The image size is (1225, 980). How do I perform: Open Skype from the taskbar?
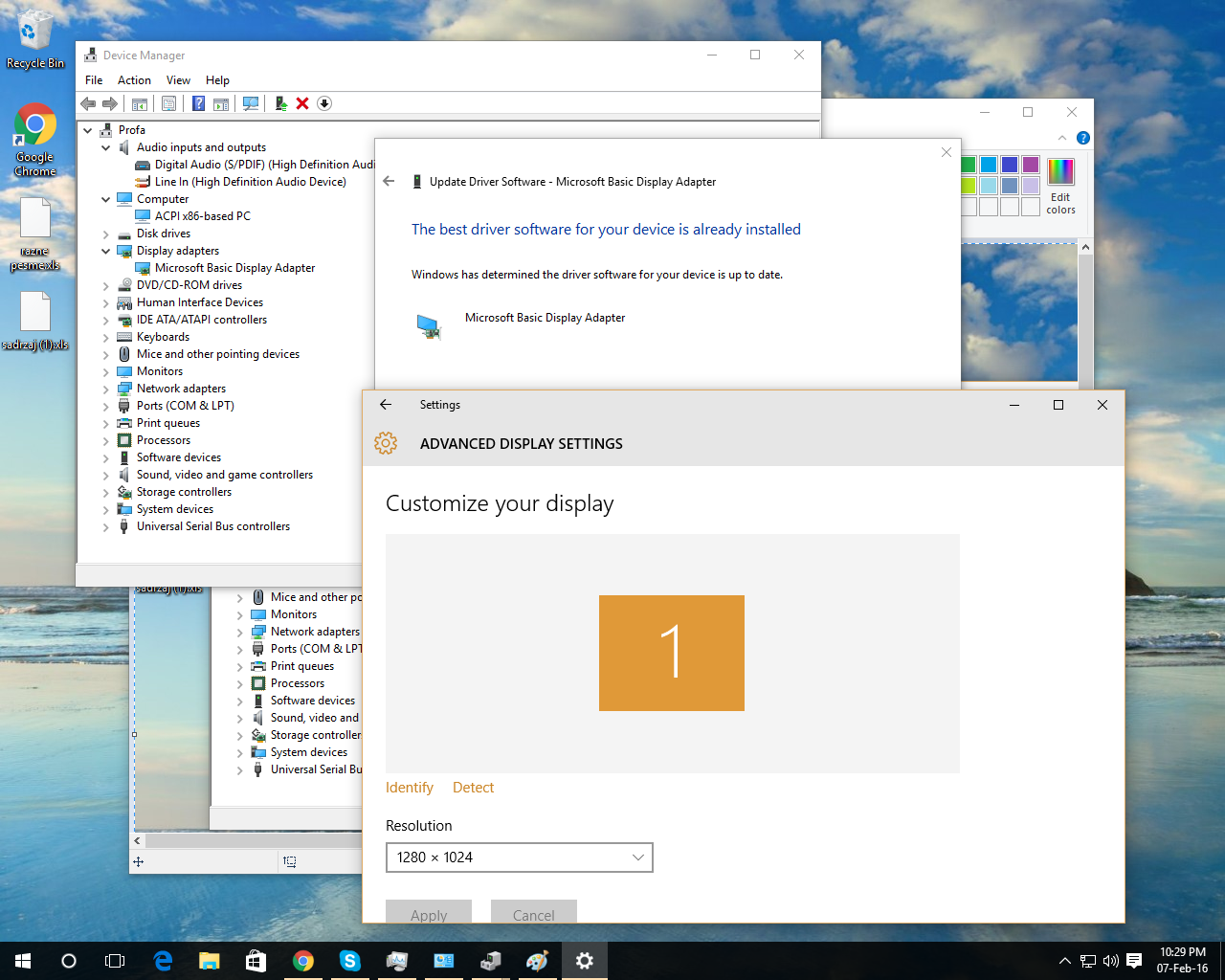[350, 961]
